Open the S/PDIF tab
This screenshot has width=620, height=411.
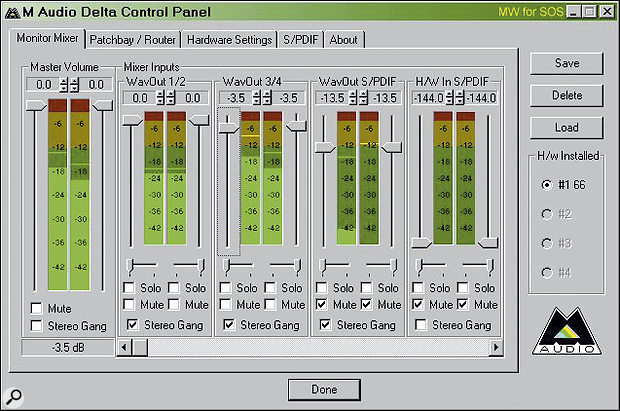pos(301,40)
